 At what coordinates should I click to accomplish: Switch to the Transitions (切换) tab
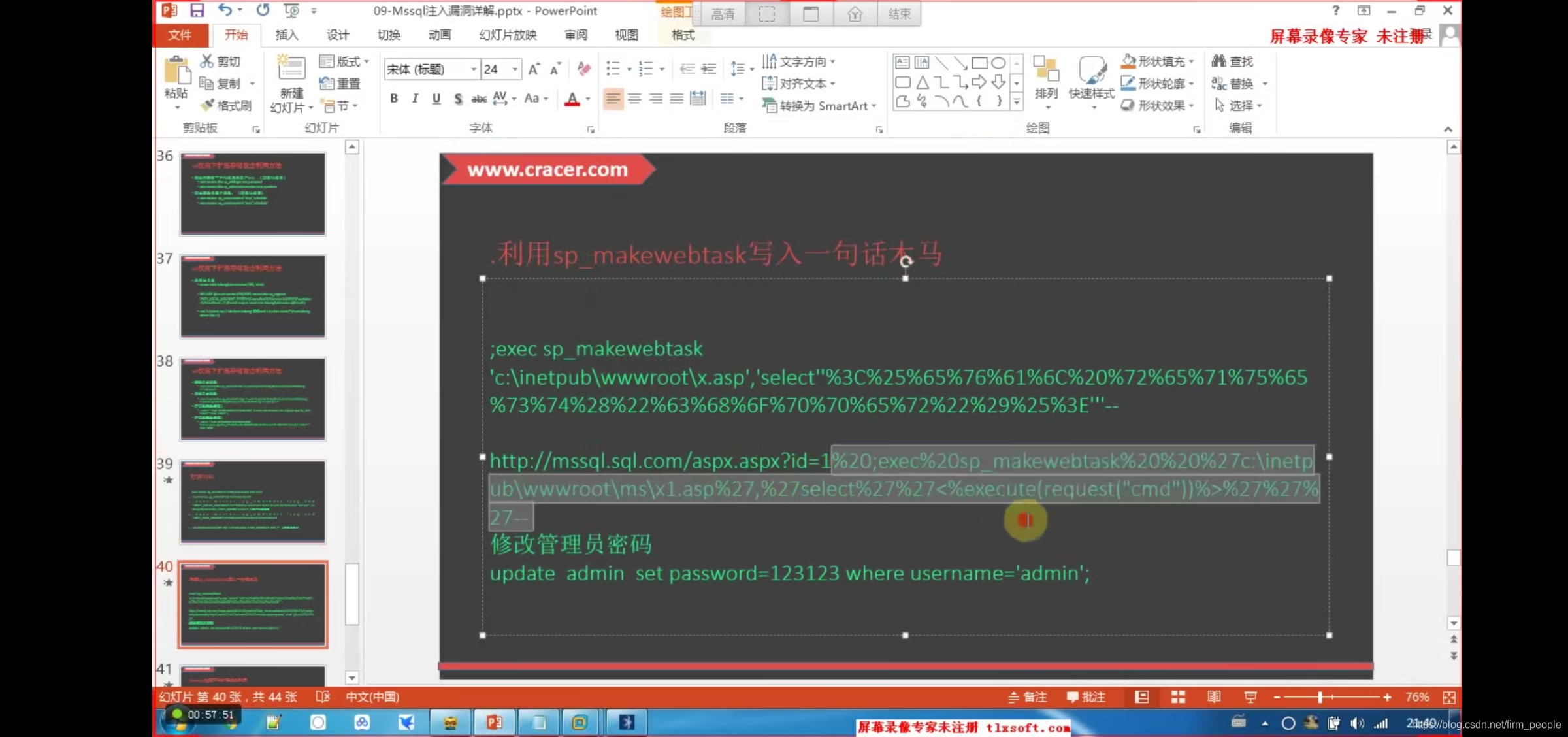(389, 35)
